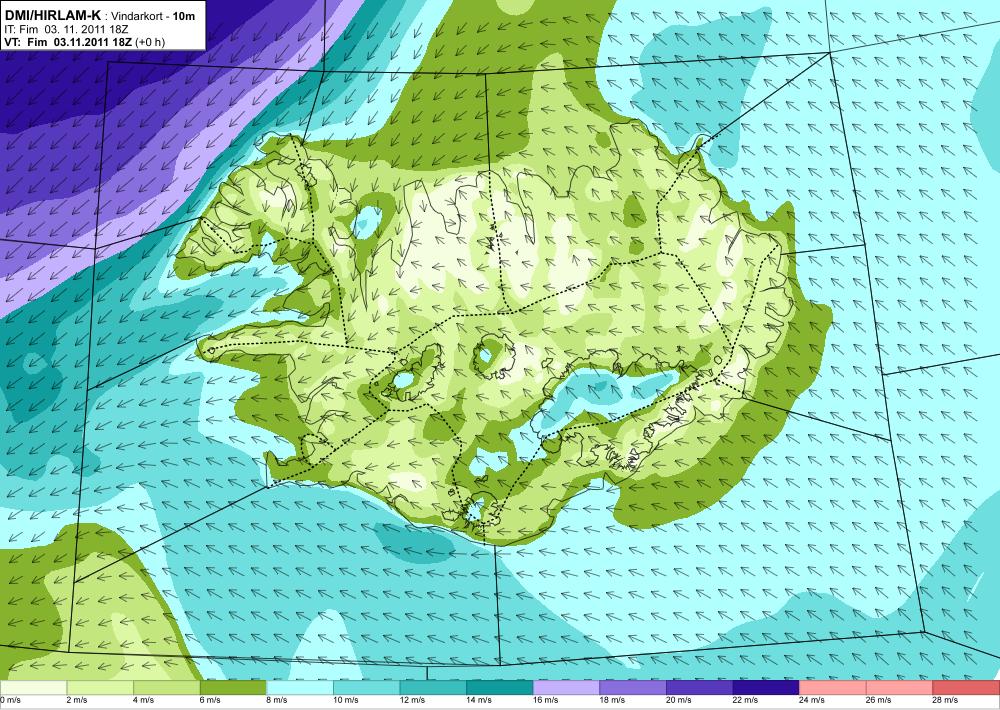Click the 'Vindarkort - 10m' label

pos(153,16)
